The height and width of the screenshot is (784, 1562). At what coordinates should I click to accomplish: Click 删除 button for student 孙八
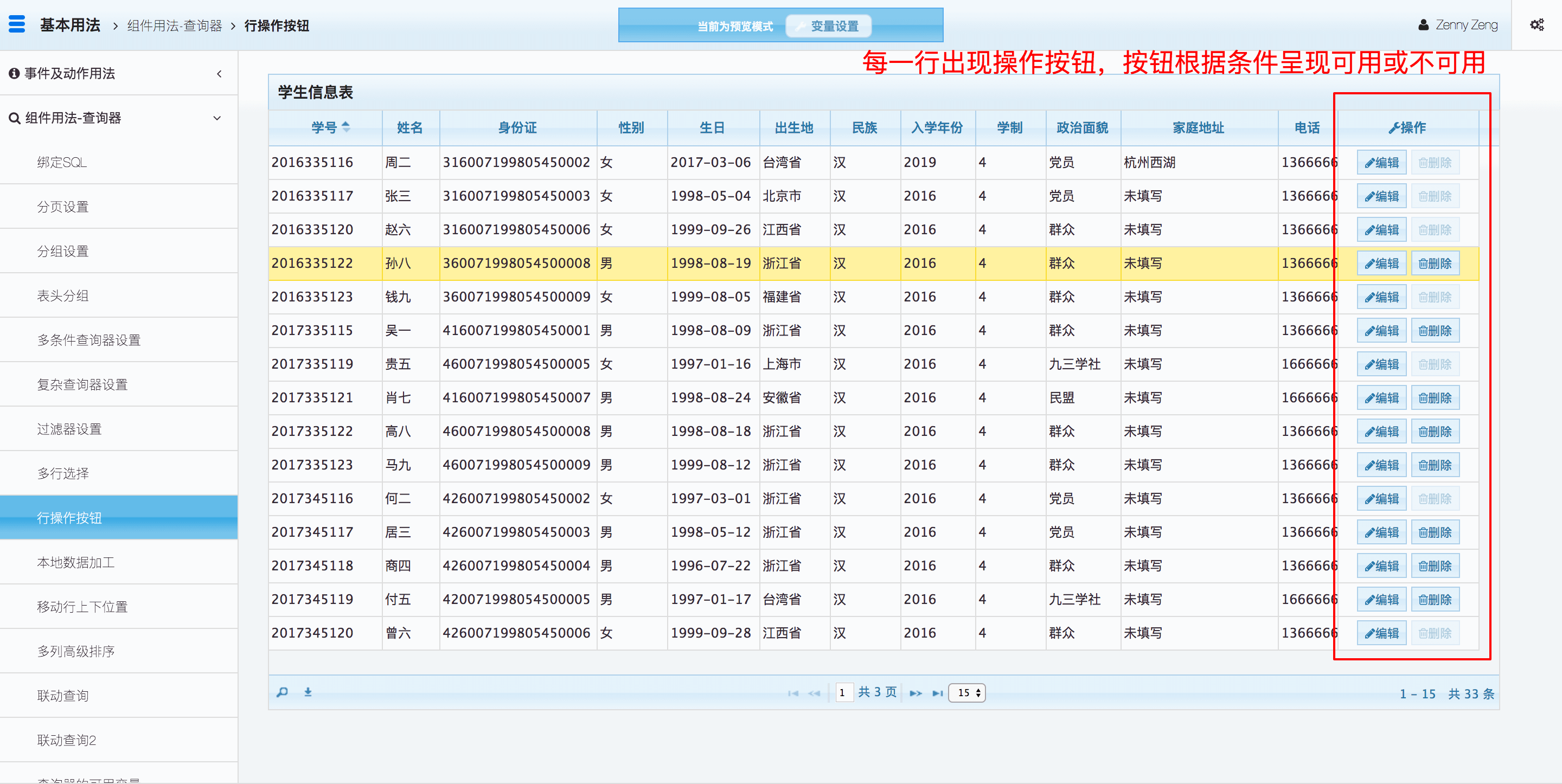[1435, 263]
